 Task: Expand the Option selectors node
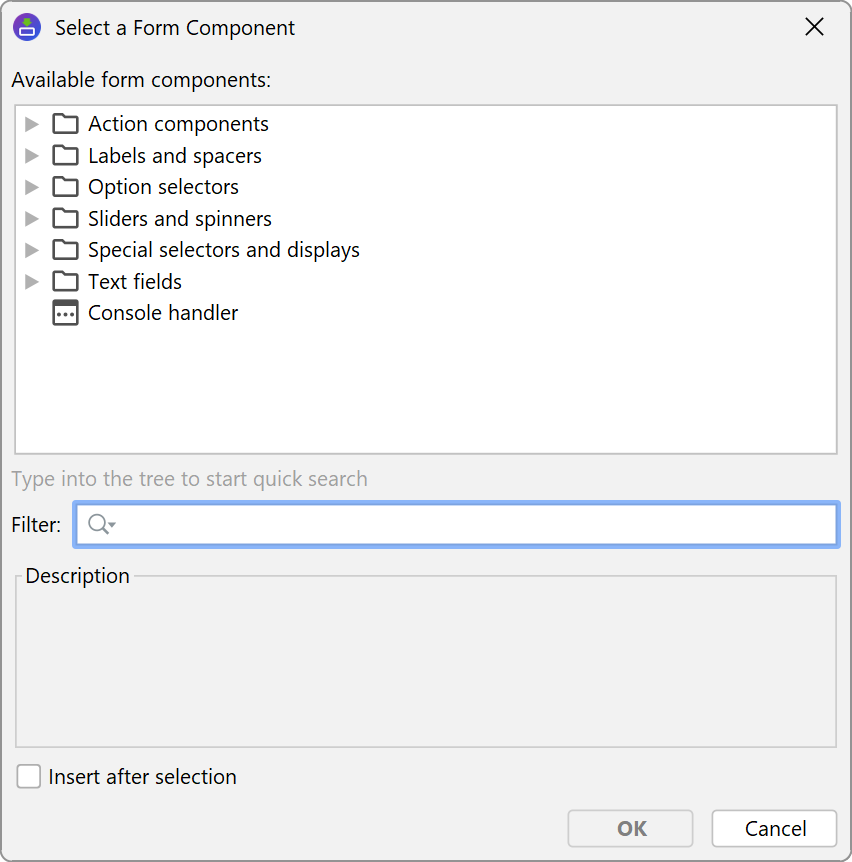[32, 187]
